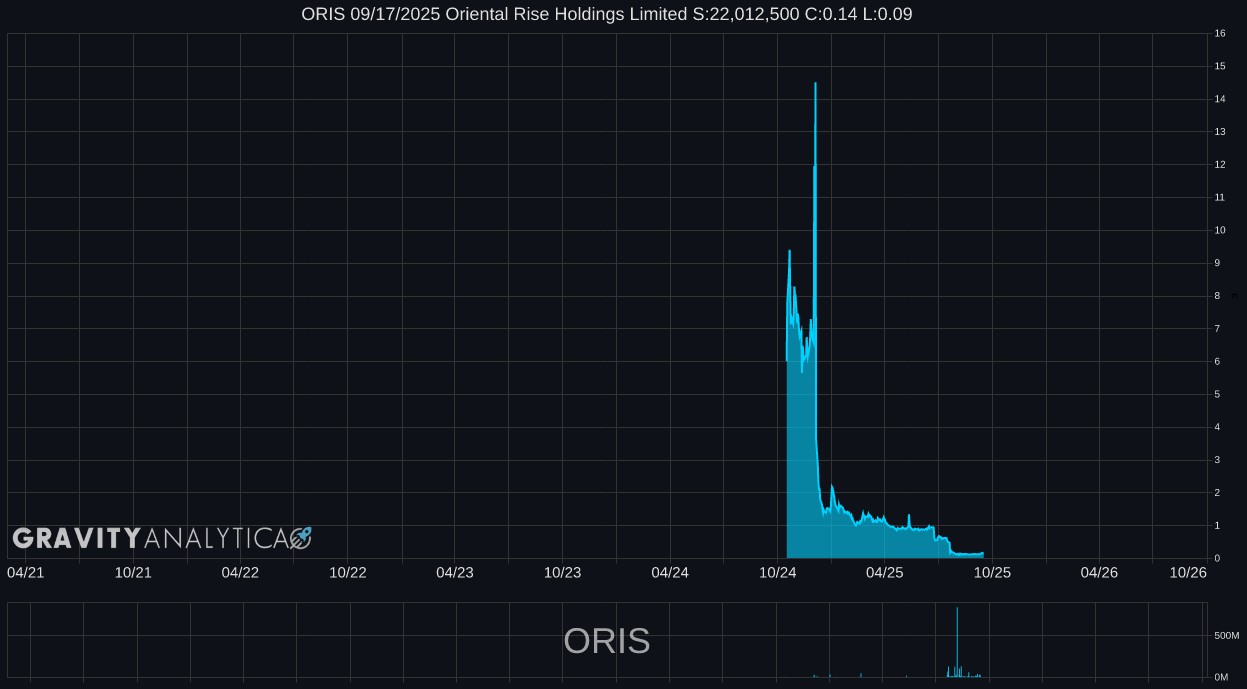
Task: Click price axis value 8
Action: 1217,296
